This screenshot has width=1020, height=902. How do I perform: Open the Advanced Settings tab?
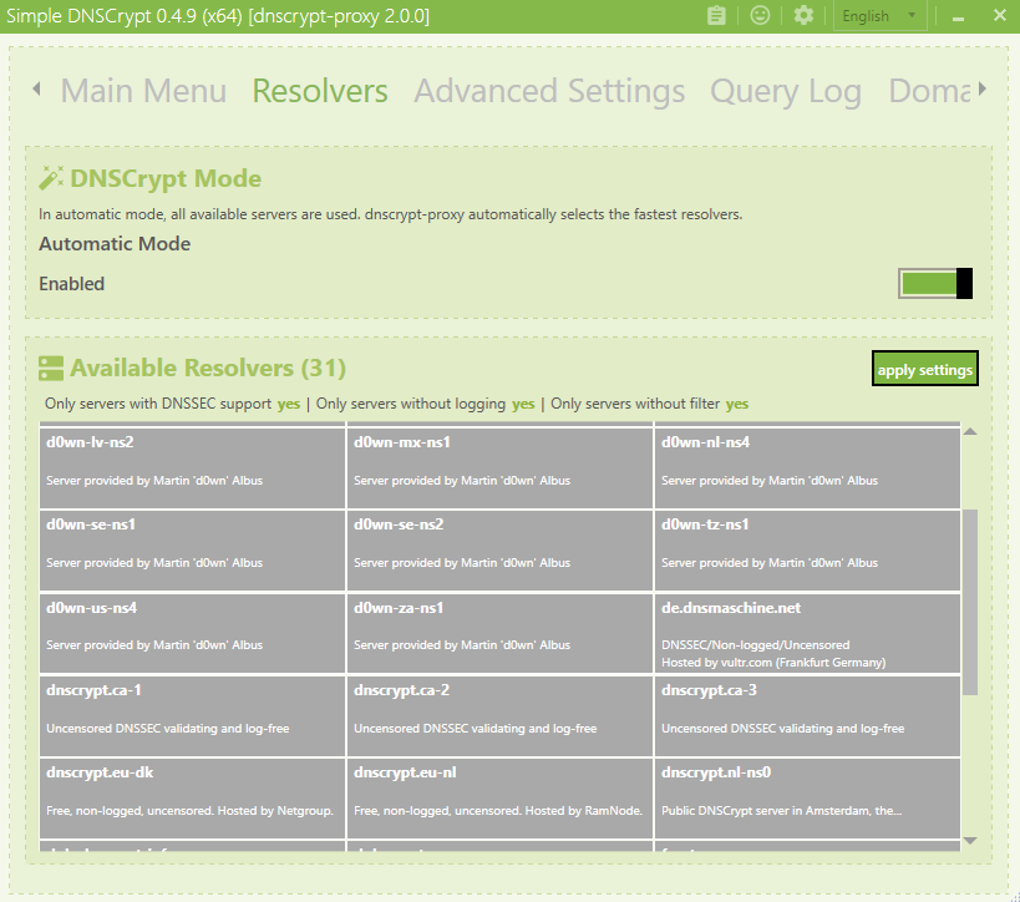pyautogui.click(x=549, y=90)
